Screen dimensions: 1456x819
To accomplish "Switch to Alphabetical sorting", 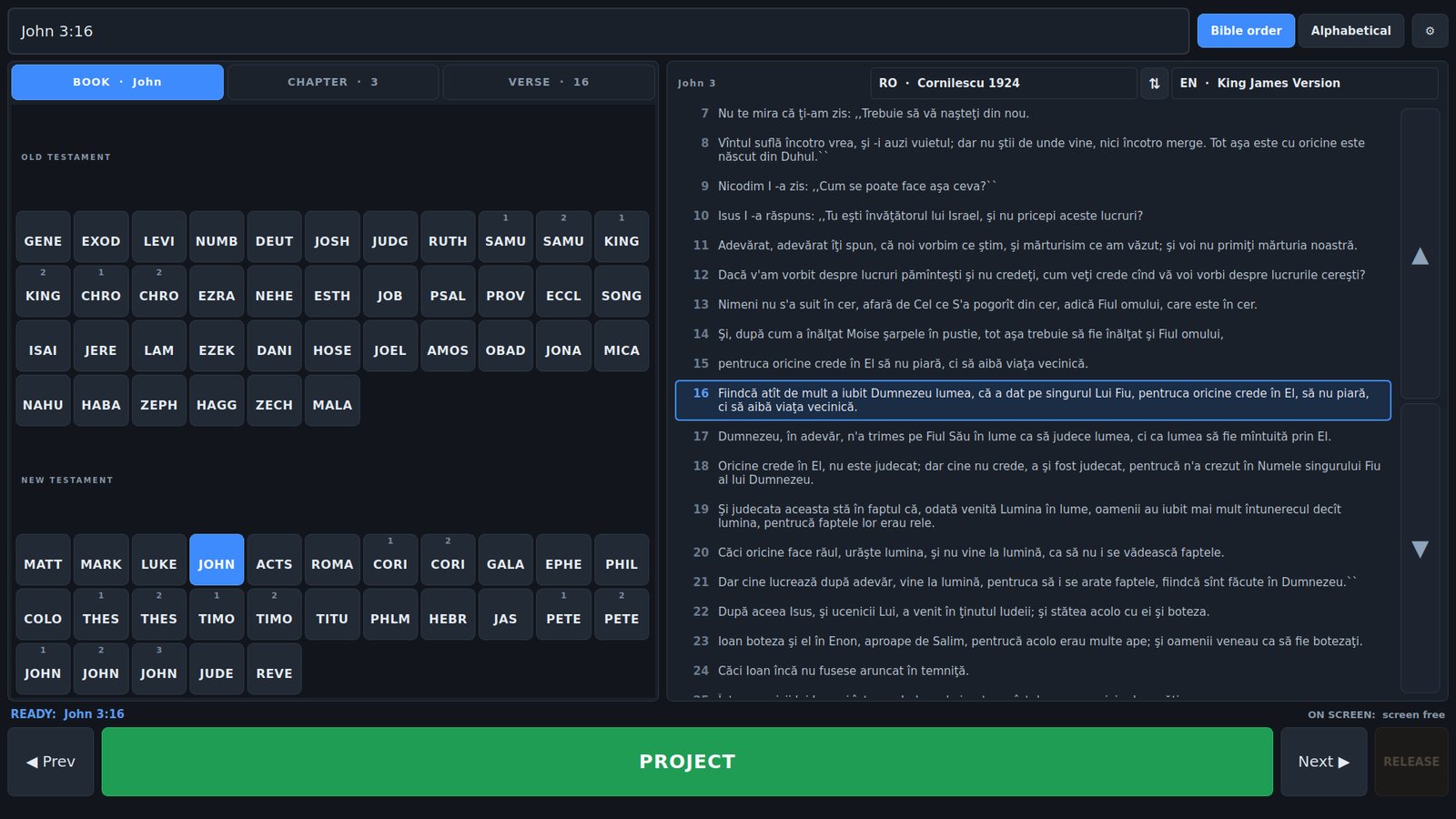I will click(1350, 31).
